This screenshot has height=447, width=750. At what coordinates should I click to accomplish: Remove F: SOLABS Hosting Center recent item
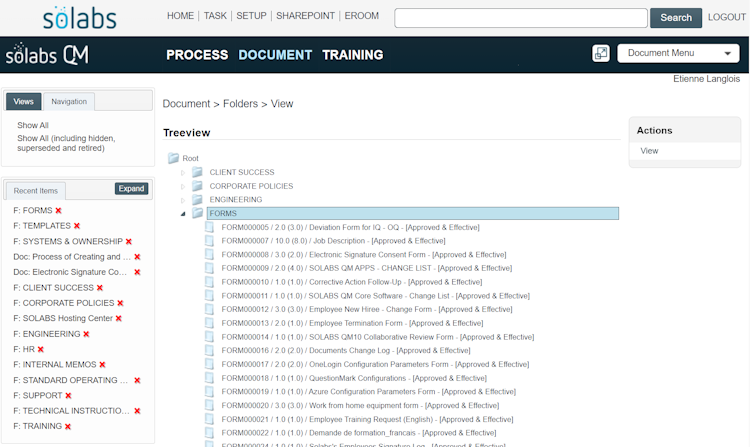[x=119, y=318]
